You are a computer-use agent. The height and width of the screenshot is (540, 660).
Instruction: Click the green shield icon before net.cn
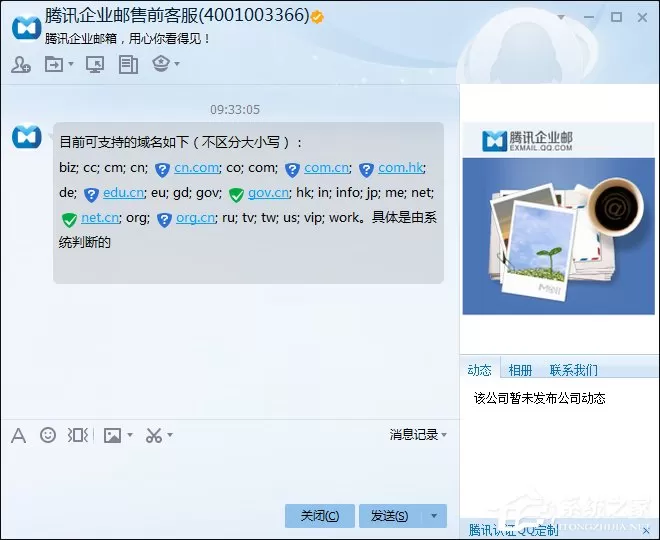click(x=69, y=220)
